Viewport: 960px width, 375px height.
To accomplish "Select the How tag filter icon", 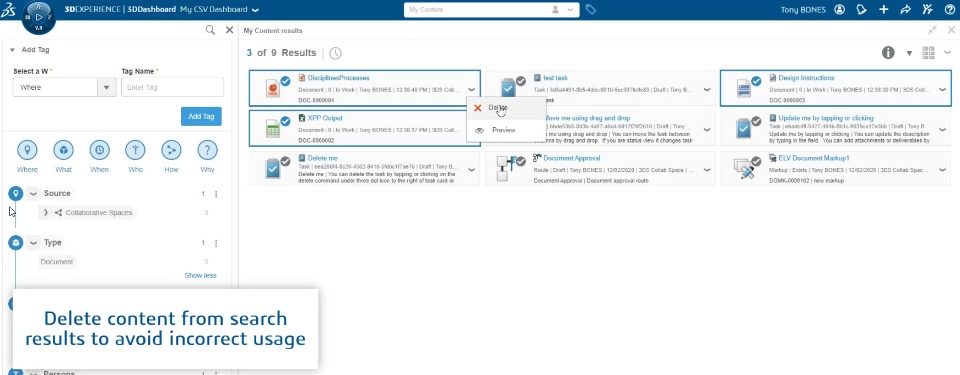I will click(171, 150).
